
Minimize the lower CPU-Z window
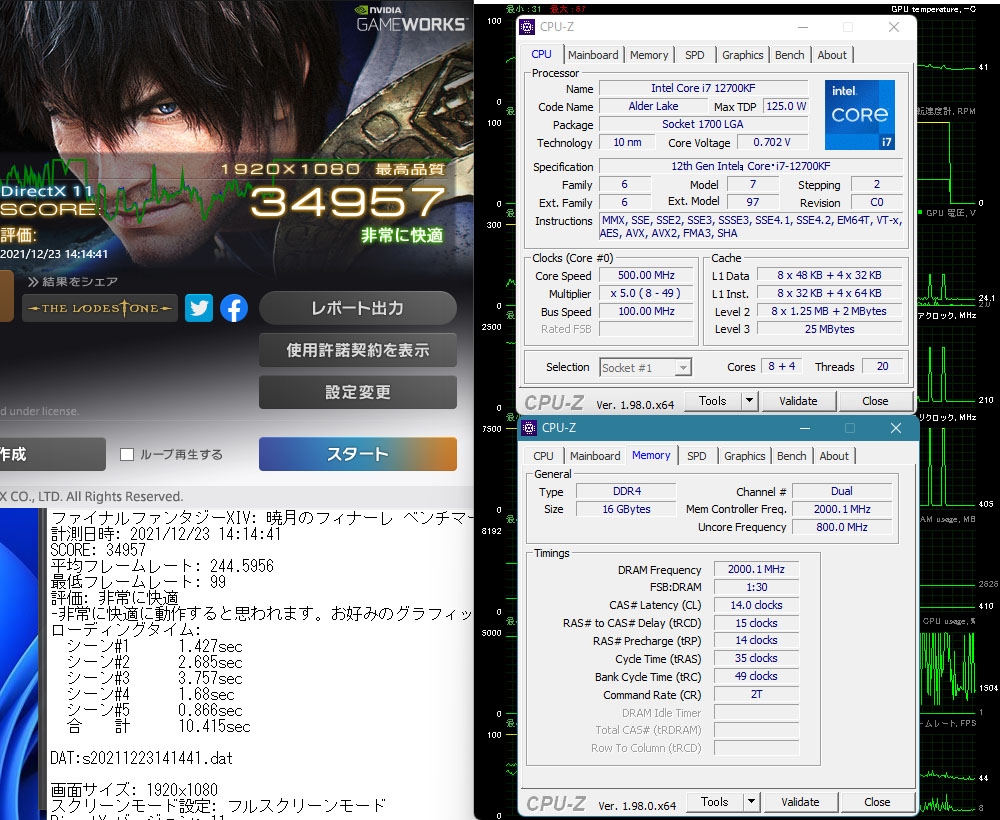805,428
